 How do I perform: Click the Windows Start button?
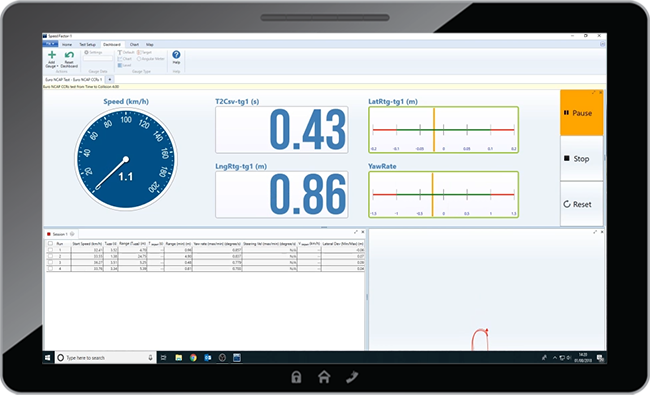(x=48, y=357)
